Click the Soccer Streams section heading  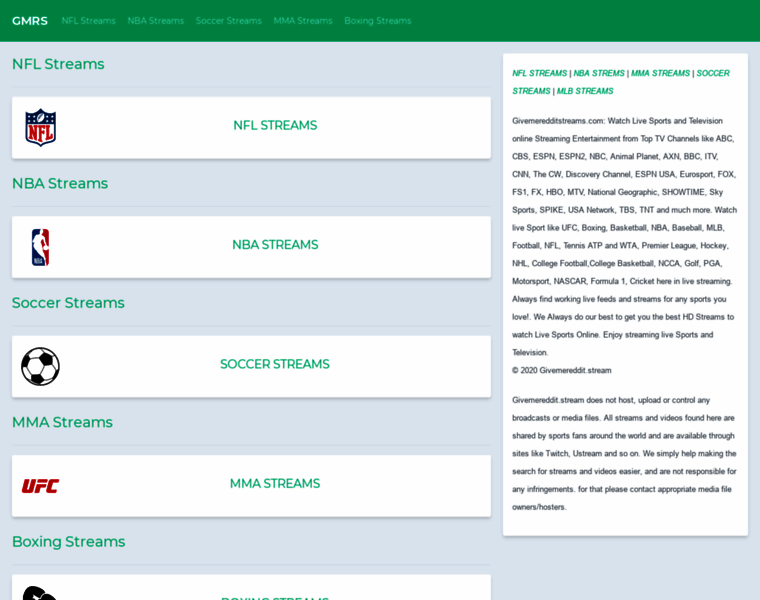tap(68, 303)
